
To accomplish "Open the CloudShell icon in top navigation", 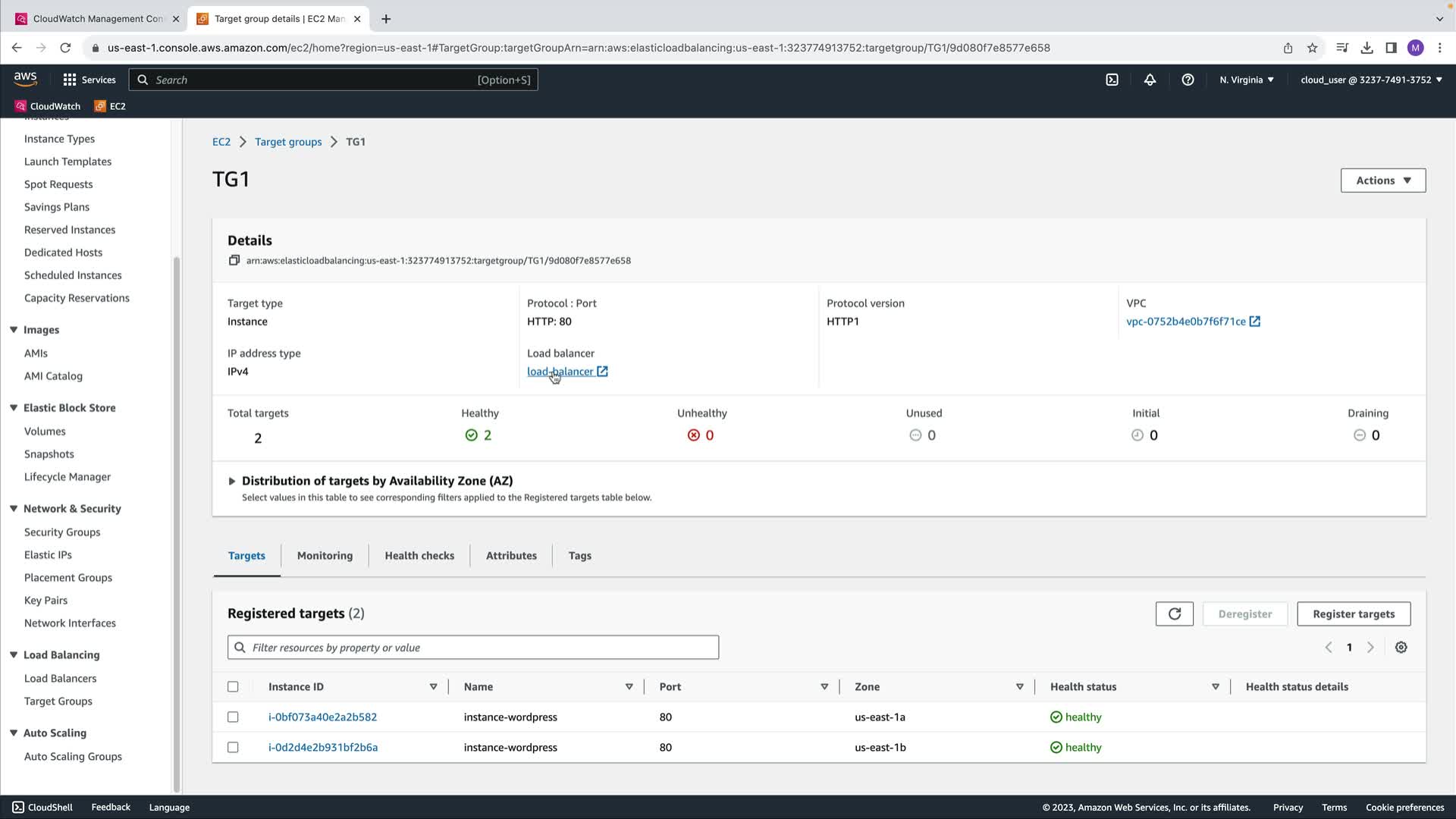I will (1112, 80).
